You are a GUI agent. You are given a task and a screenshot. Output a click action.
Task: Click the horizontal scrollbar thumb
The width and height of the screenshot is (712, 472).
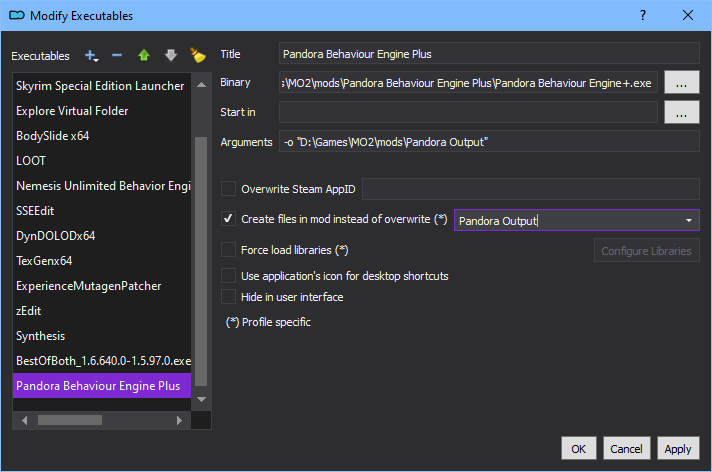pos(70,420)
